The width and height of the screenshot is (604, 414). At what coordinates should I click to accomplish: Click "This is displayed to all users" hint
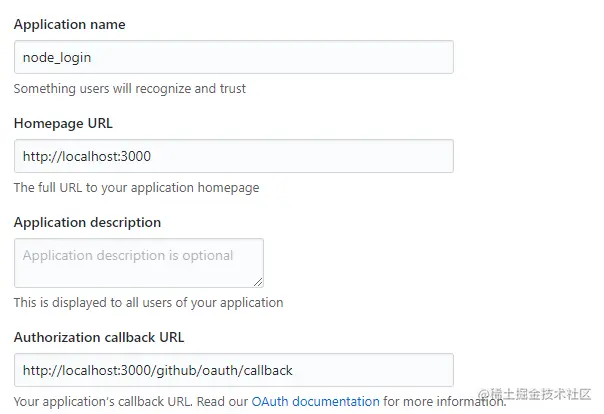point(148,302)
